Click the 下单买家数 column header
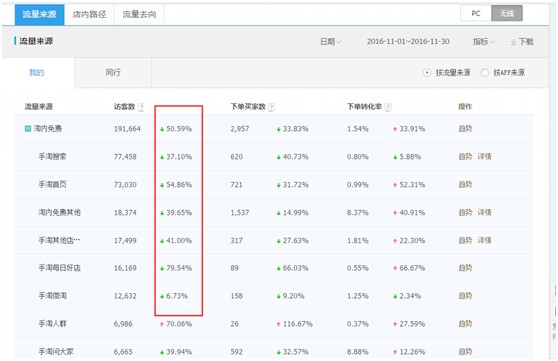The image size is (558, 361). pyautogui.click(x=248, y=107)
